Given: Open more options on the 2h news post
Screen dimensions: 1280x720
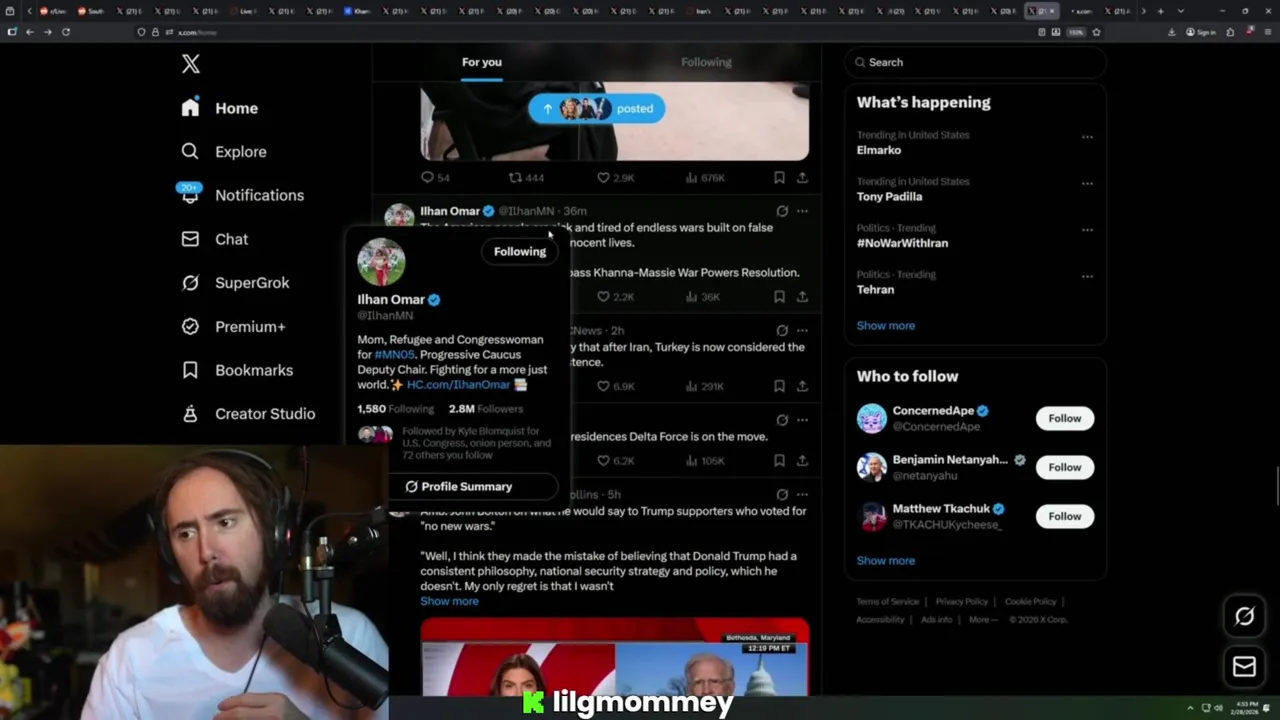Looking at the screenshot, I should coord(802,330).
